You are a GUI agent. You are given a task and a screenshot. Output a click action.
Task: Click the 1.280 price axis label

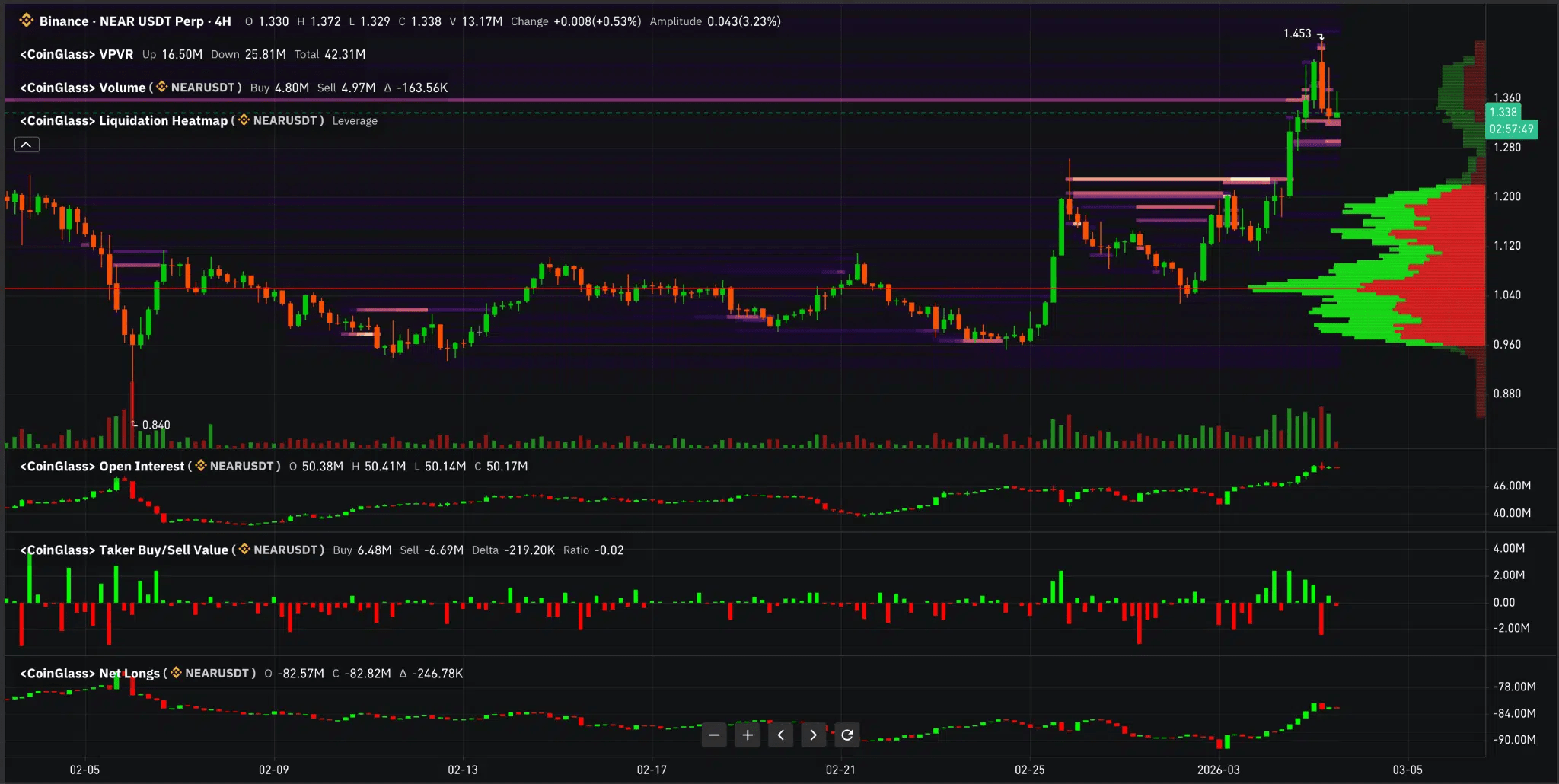(x=1507, y=147)
